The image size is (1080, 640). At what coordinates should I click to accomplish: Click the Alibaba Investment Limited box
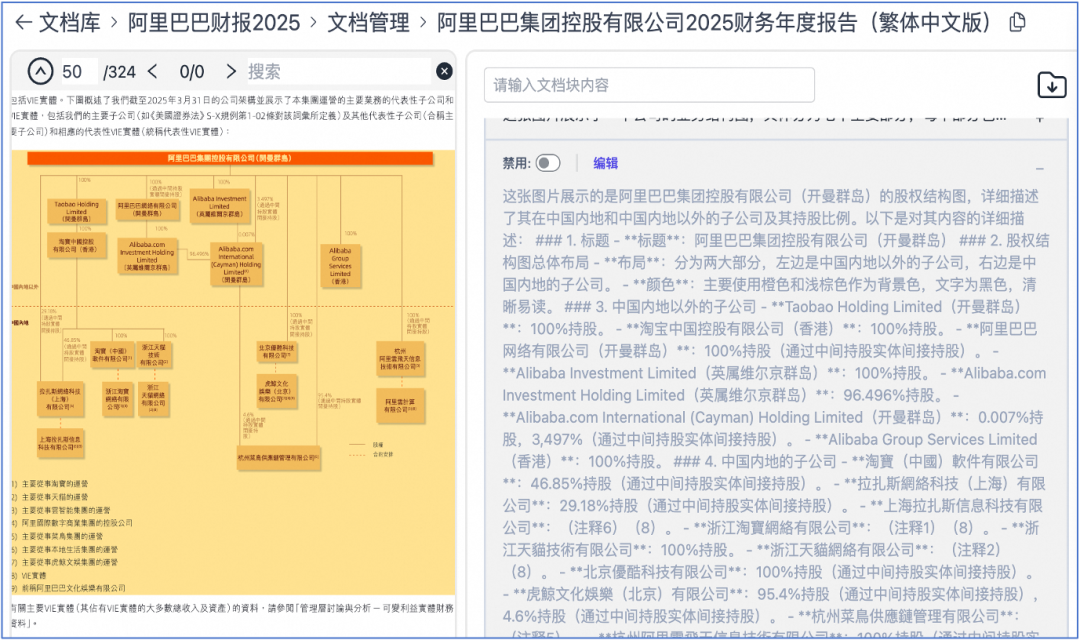click(x=219, y=206)
